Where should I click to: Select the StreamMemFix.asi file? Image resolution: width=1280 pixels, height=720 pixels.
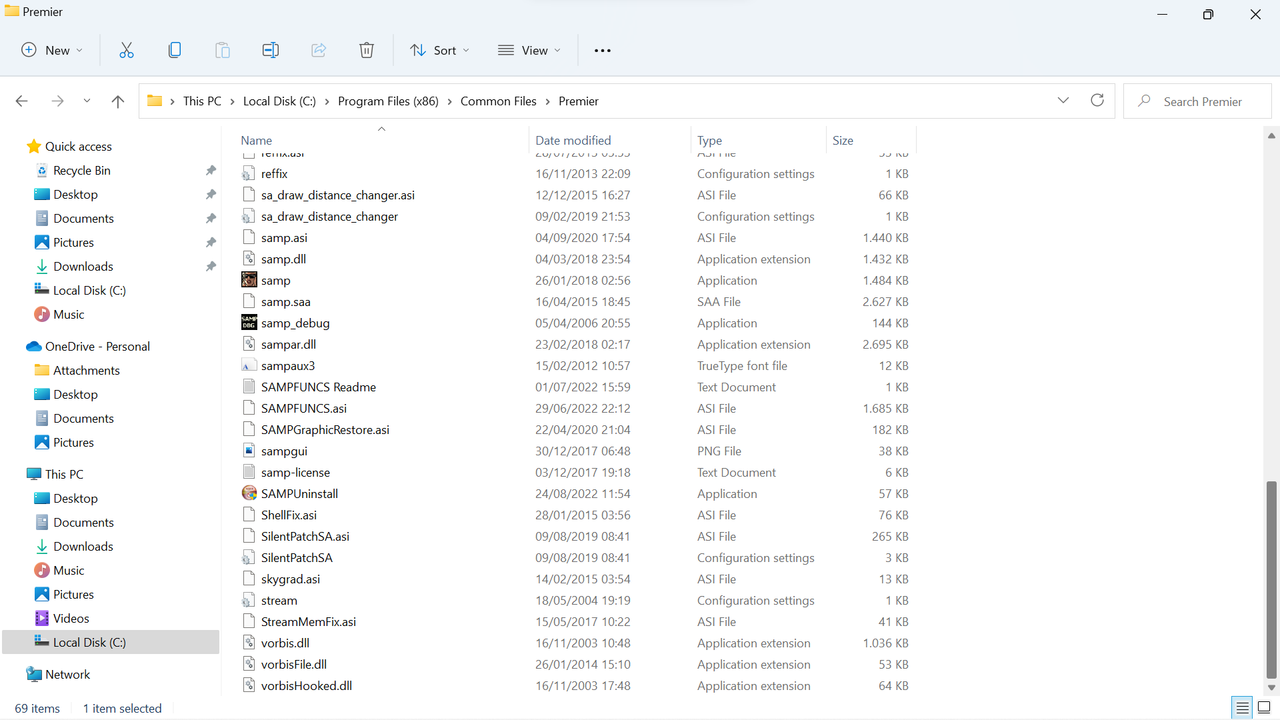308,622
